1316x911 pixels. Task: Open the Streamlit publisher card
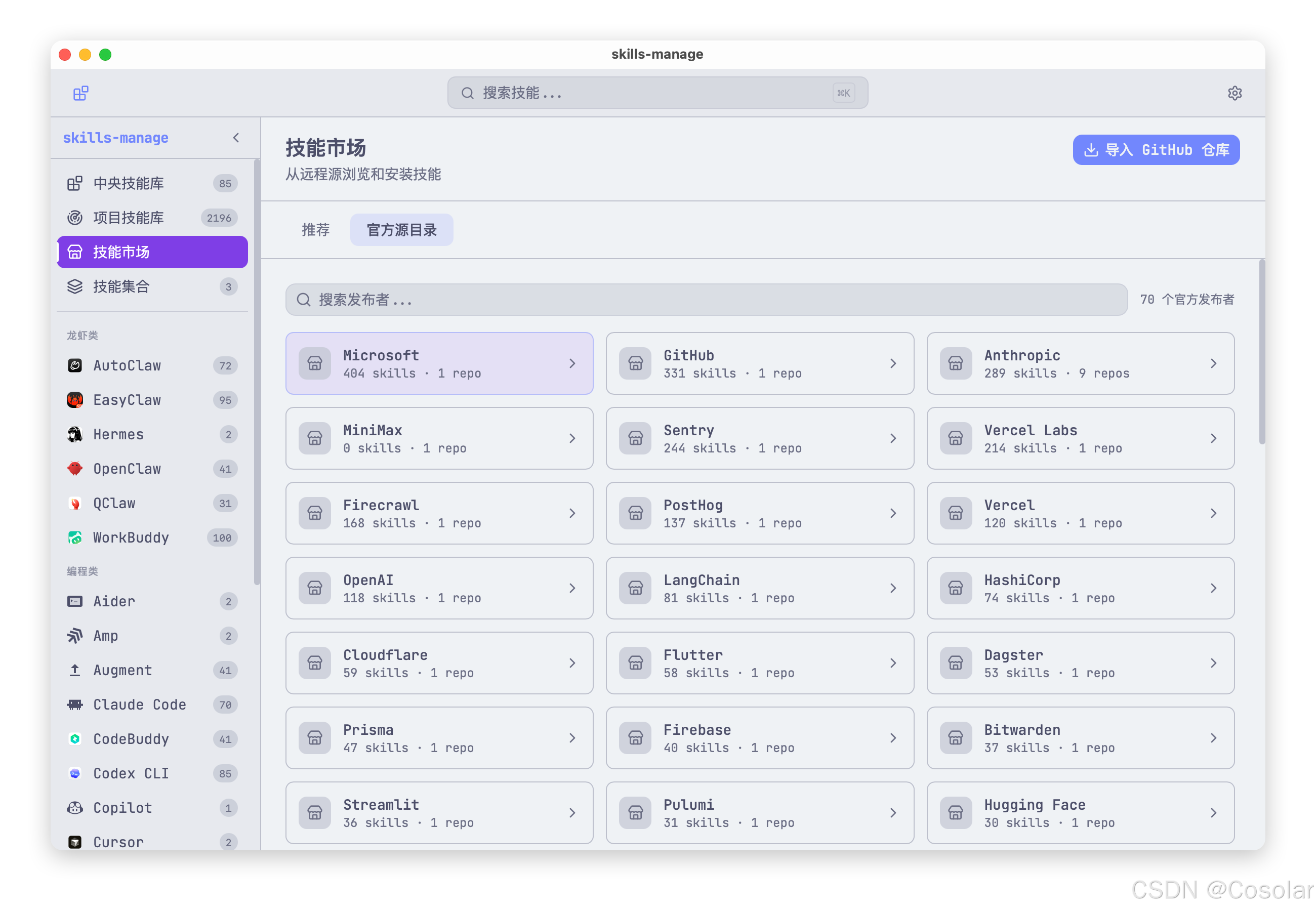point(439,813)
